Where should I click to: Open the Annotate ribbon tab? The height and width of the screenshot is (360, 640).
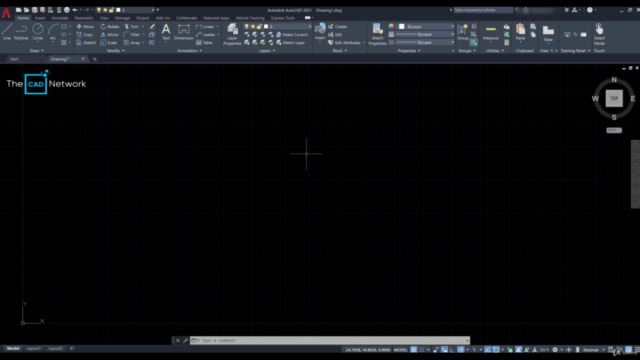tap(60, 18)
